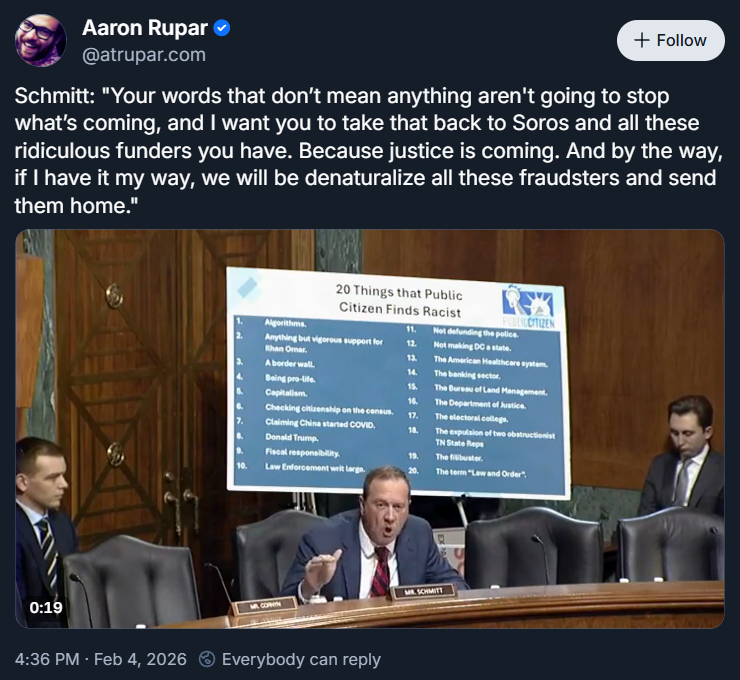
Task: Click the blue verified badge
Action: tap(222, 28)
